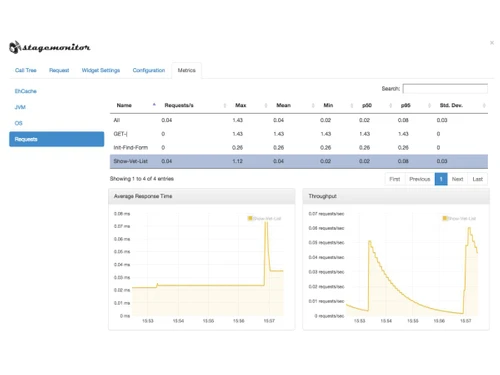The image size is (500, 375).
Task: Open the Call Tree tab
Action: click(x=26, y=70)
